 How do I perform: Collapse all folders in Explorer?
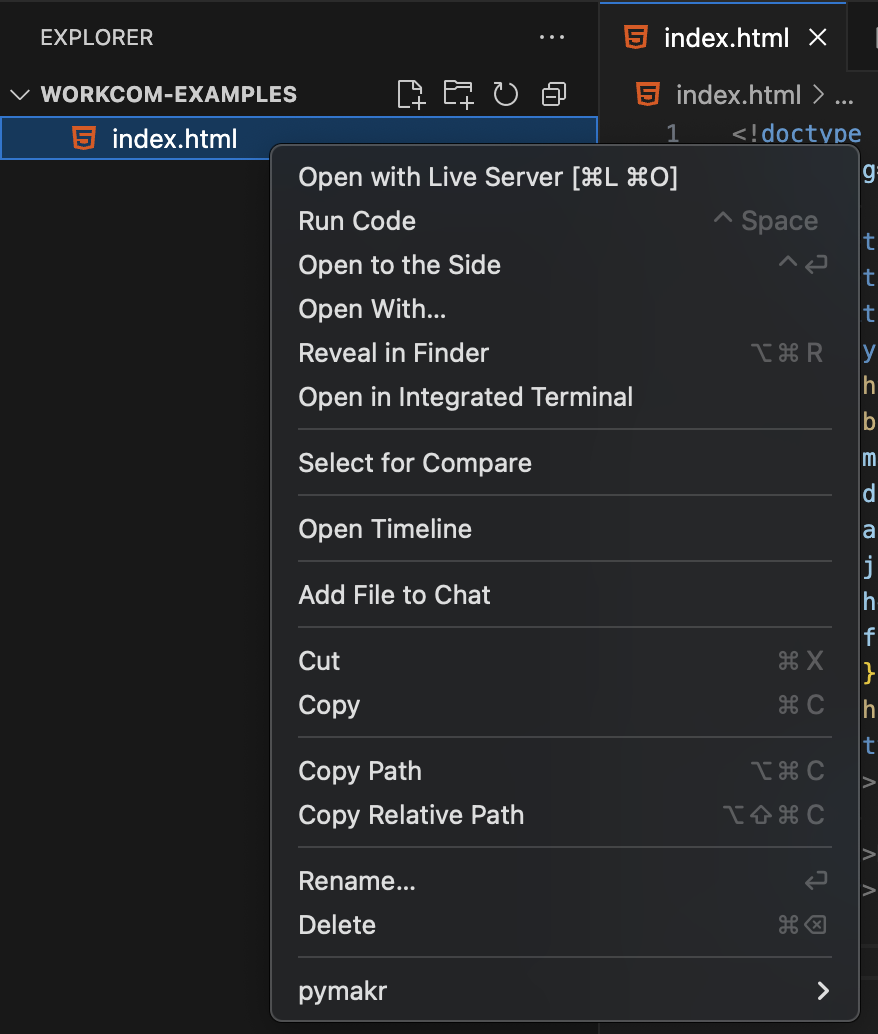pos(553,95)
